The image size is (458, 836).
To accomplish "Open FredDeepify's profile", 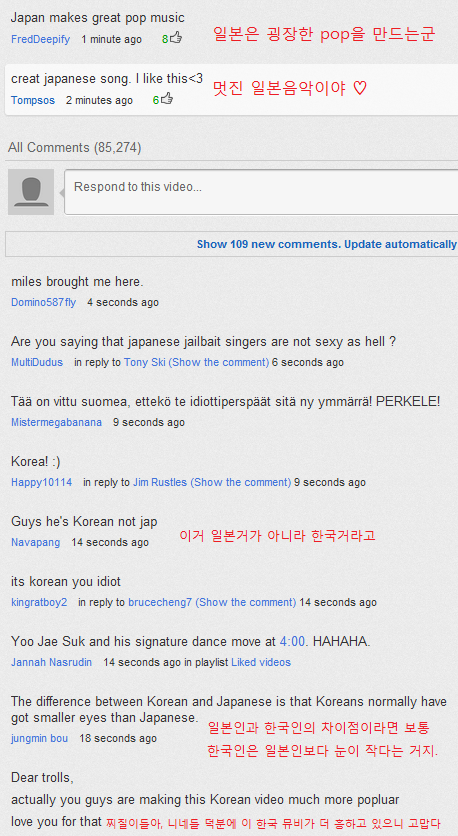I will pos(41,39).
